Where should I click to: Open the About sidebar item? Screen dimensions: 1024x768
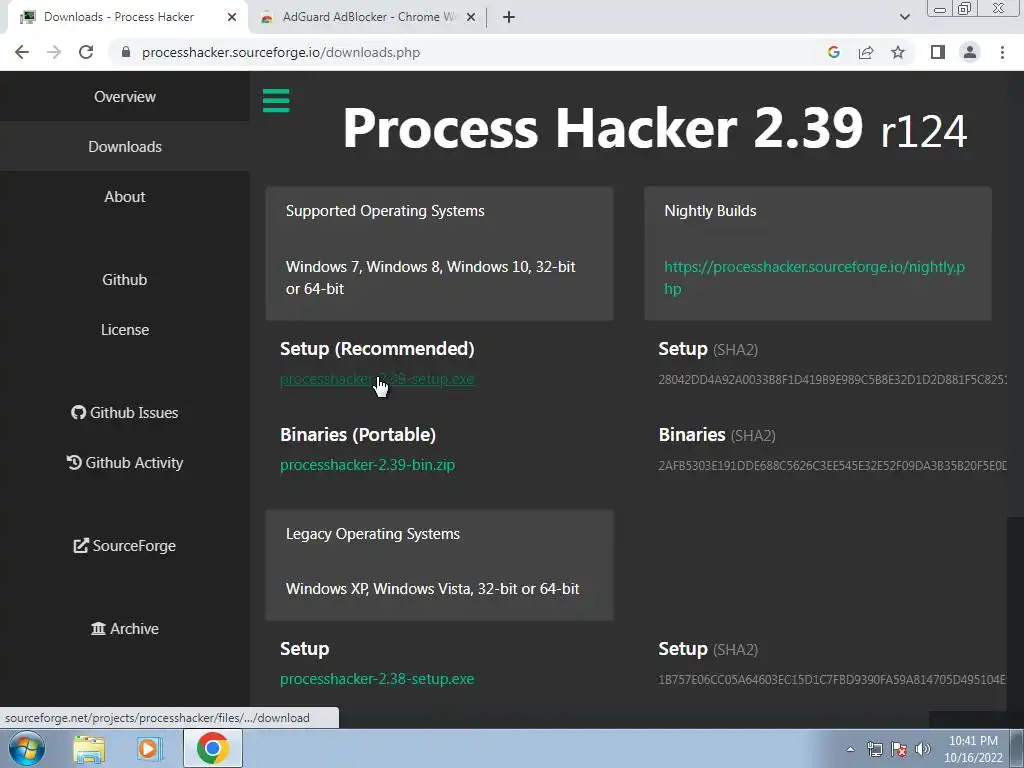[x=125, y=197]
